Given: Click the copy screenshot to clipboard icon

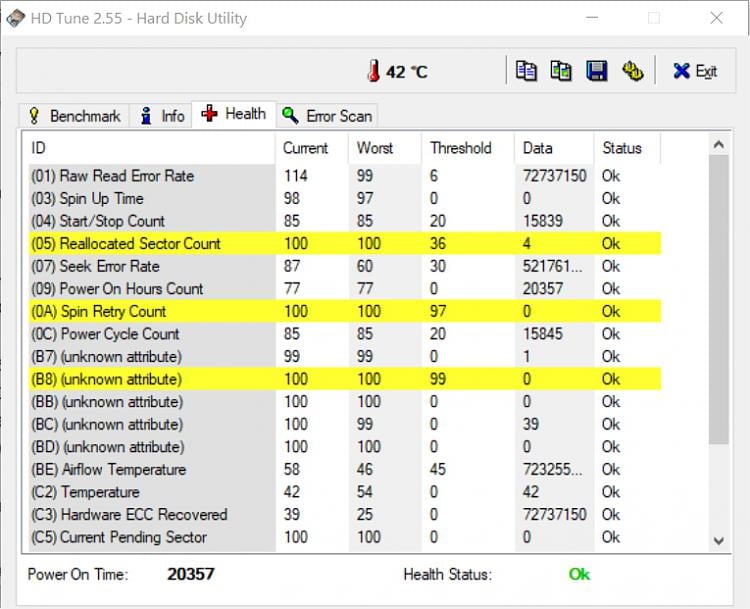Looking at the screenshot, I should [561, 71].
